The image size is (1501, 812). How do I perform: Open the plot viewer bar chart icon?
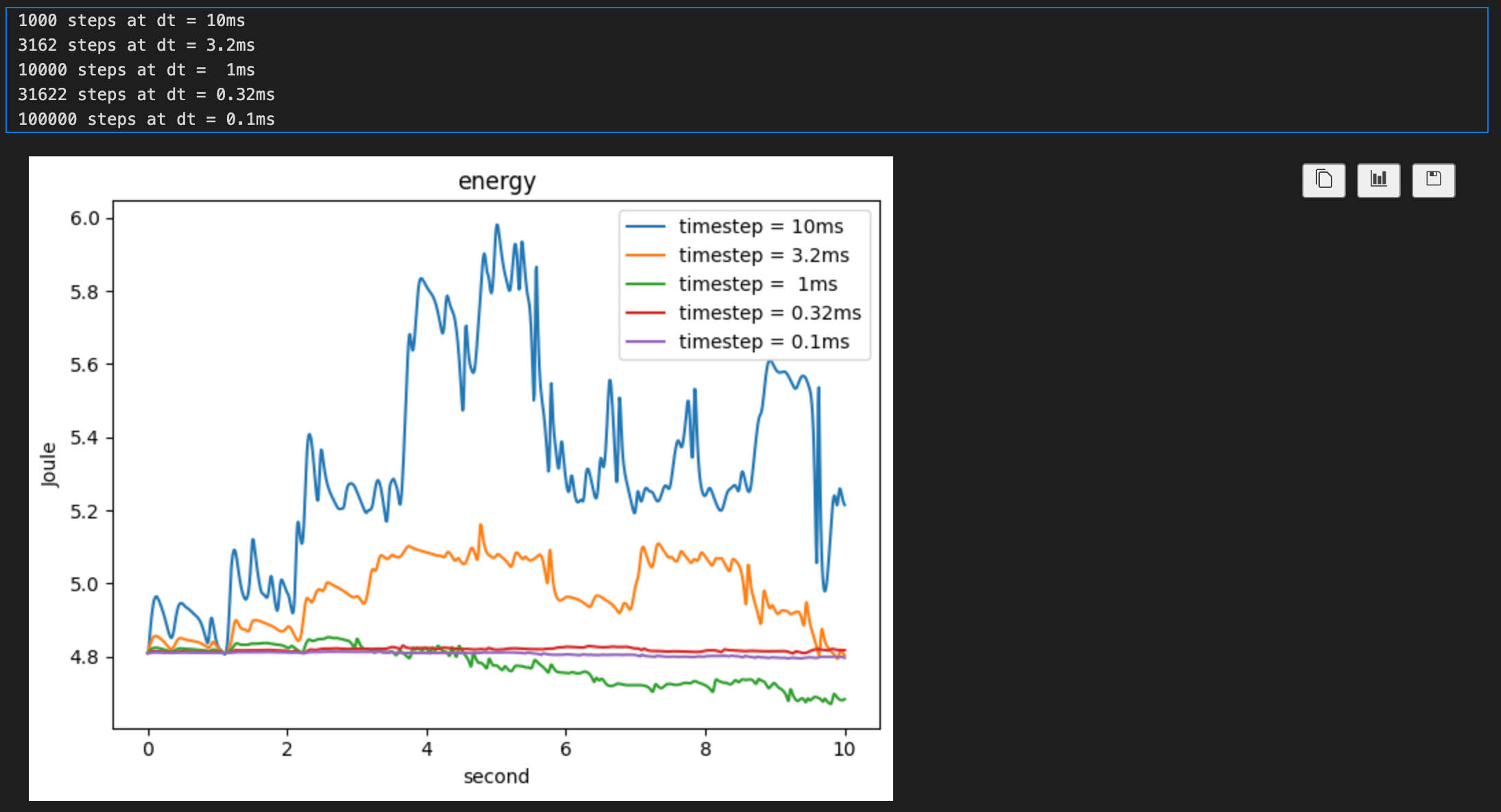point(1378,180)
